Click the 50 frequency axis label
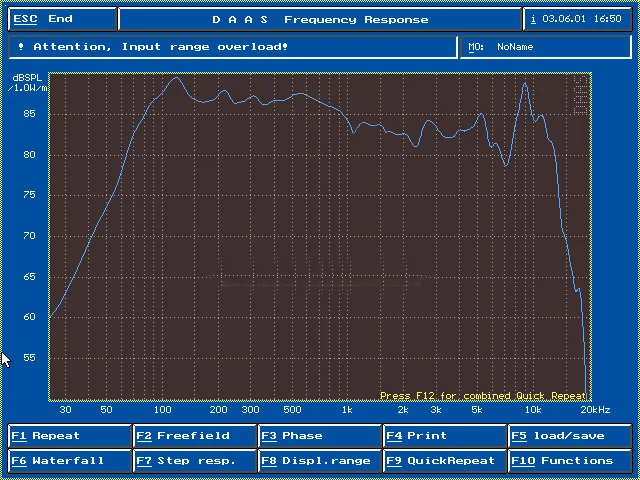This screenshot has width=640, height=480. pos(106,409)
